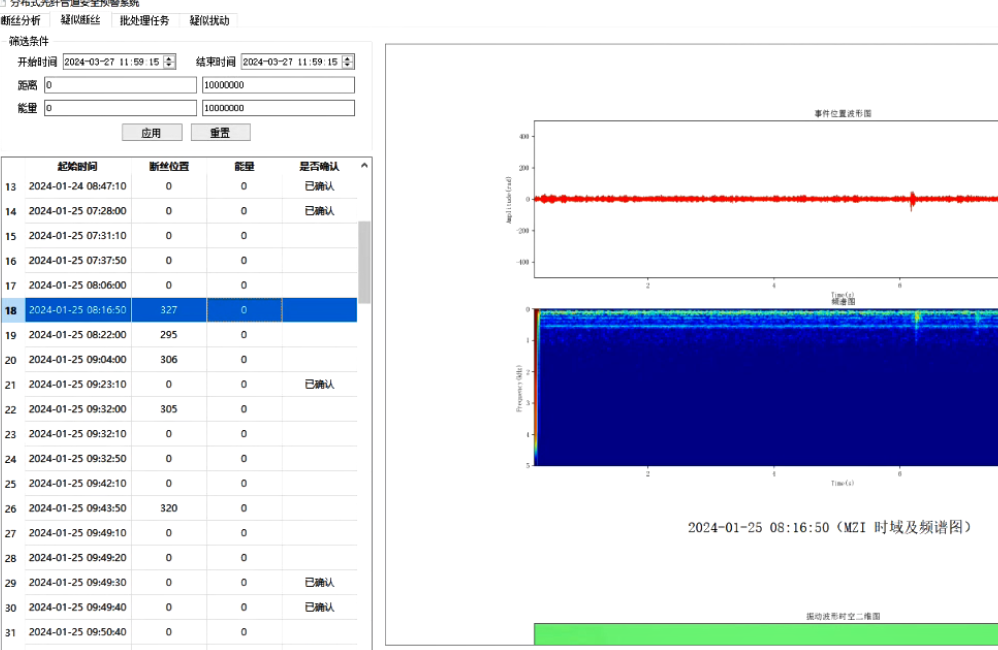
Task: Switch to the 断丝分析 tab
Action: (21, 20)
